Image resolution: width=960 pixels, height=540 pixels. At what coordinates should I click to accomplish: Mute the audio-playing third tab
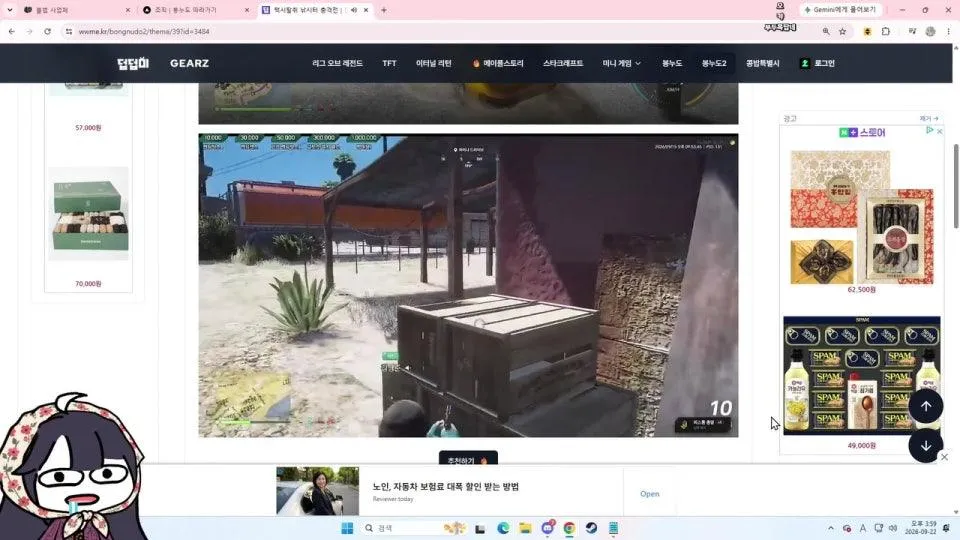[354, 10]
